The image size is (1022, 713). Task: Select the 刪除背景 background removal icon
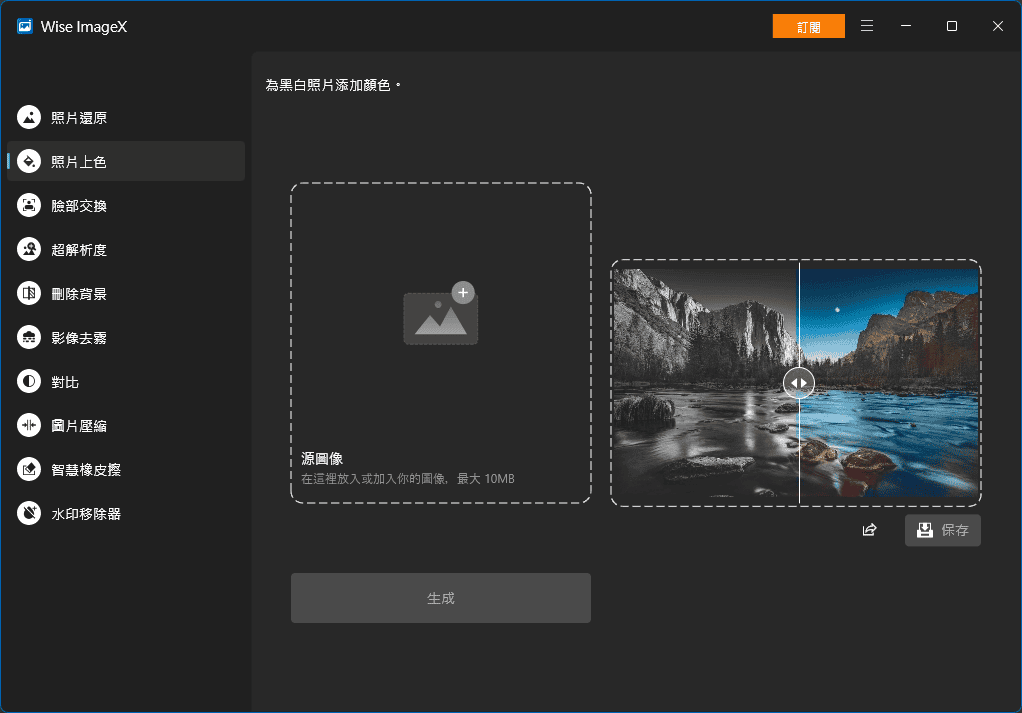coord(29,293)
